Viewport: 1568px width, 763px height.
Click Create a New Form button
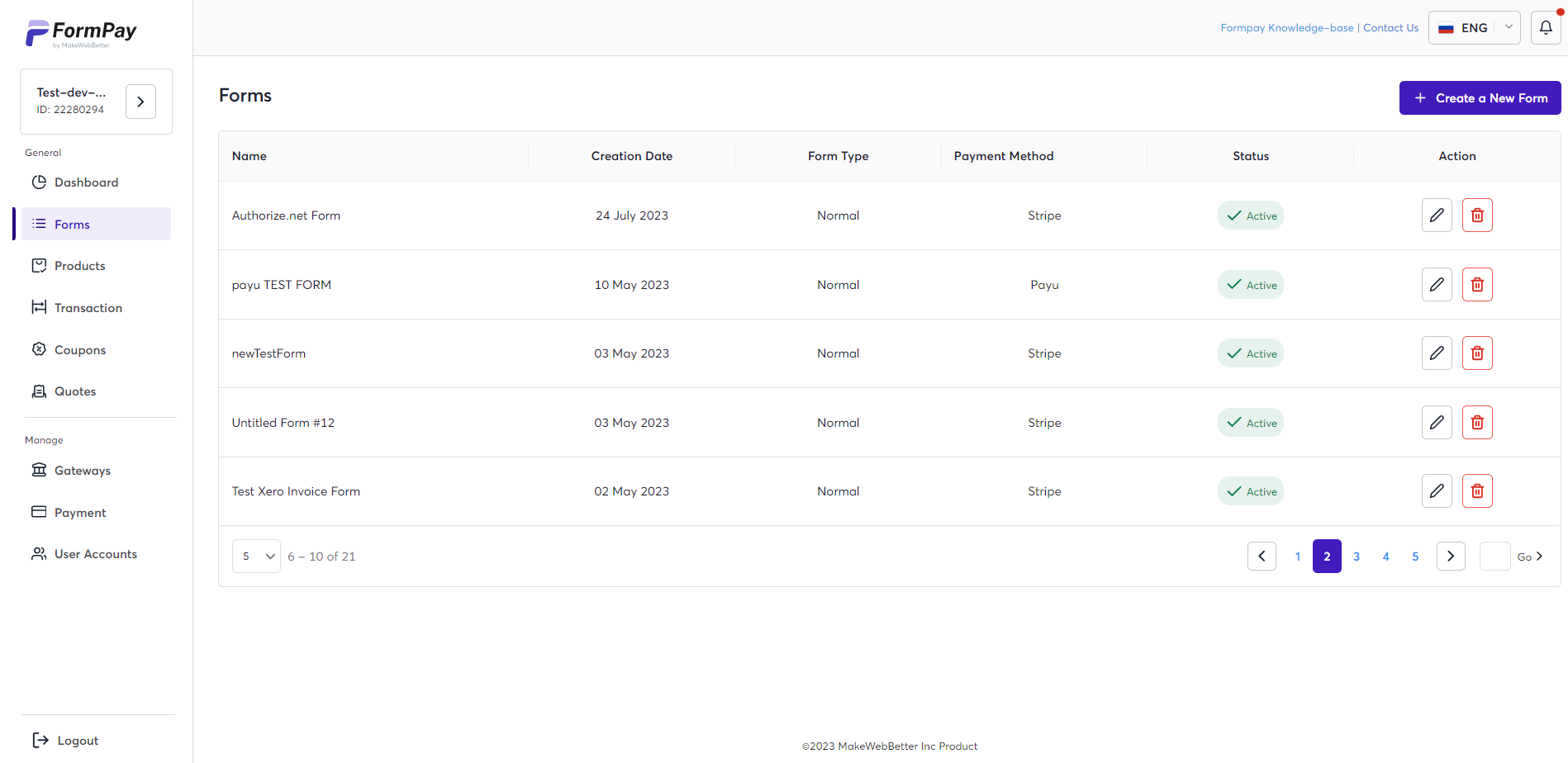pyautogui.click(x=1480, y=97)
